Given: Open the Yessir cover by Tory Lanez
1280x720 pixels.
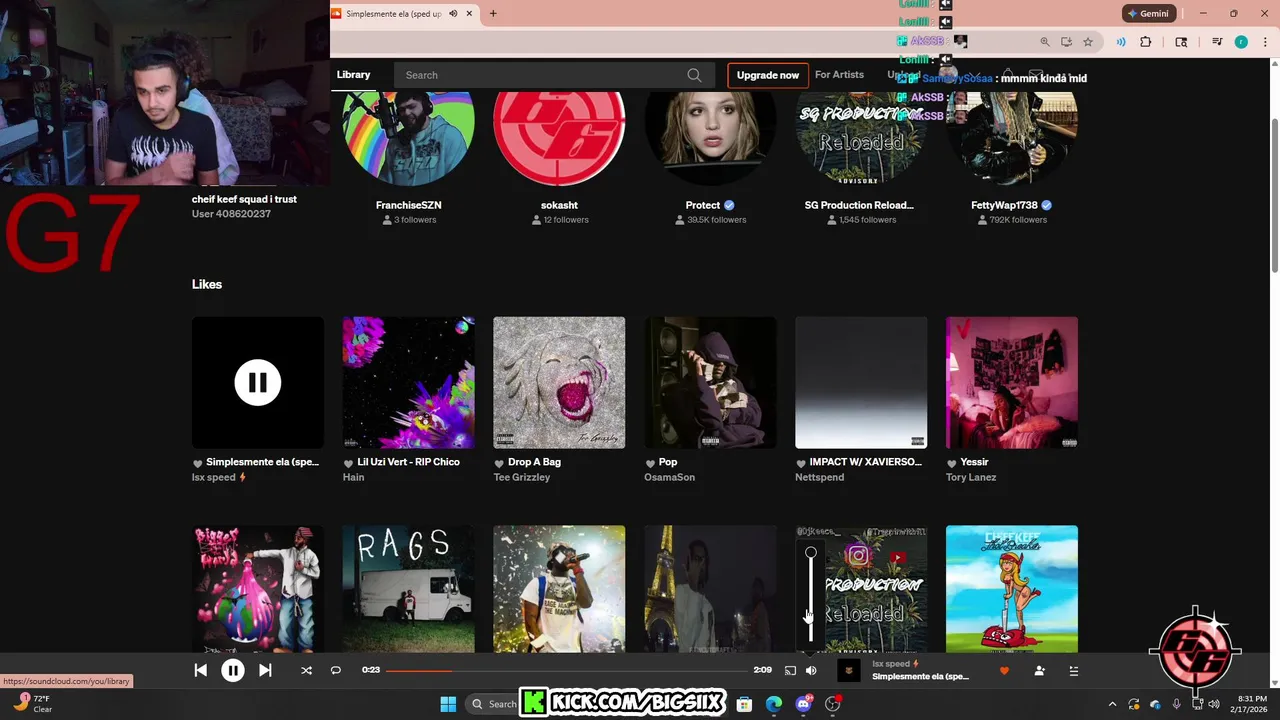Looking at the screenshot, I should pos(1012,383).
